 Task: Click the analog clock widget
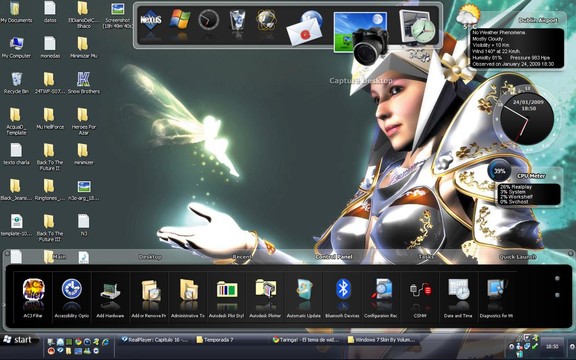tap(526, 118)
